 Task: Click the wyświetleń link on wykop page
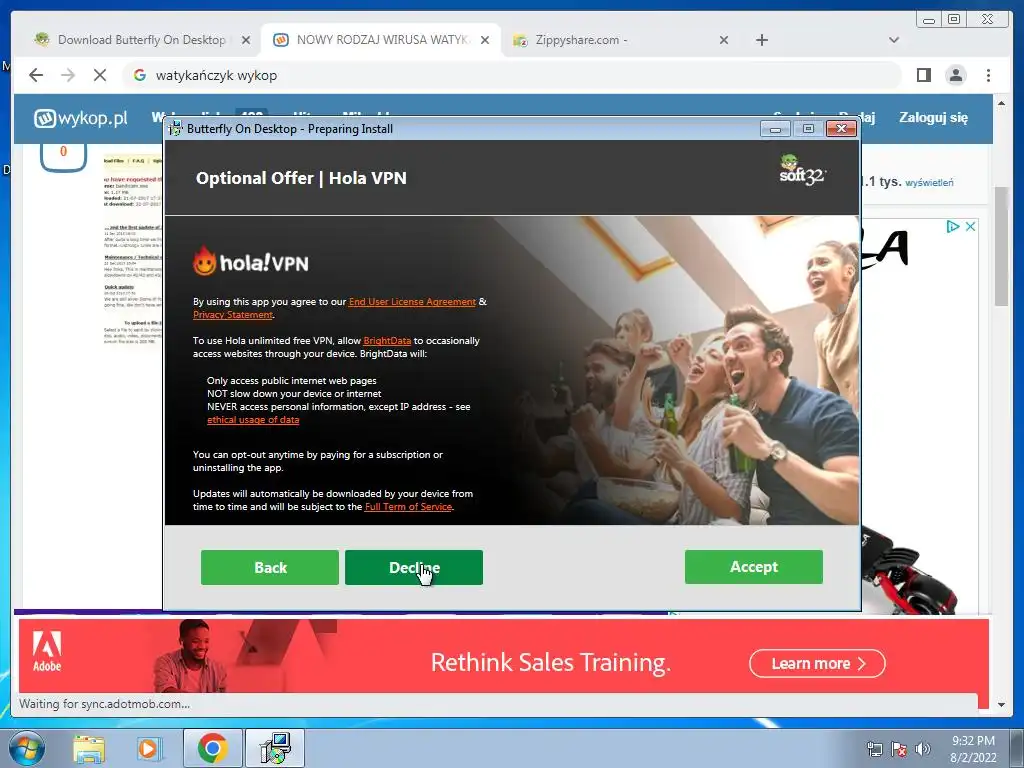[929, 183]
